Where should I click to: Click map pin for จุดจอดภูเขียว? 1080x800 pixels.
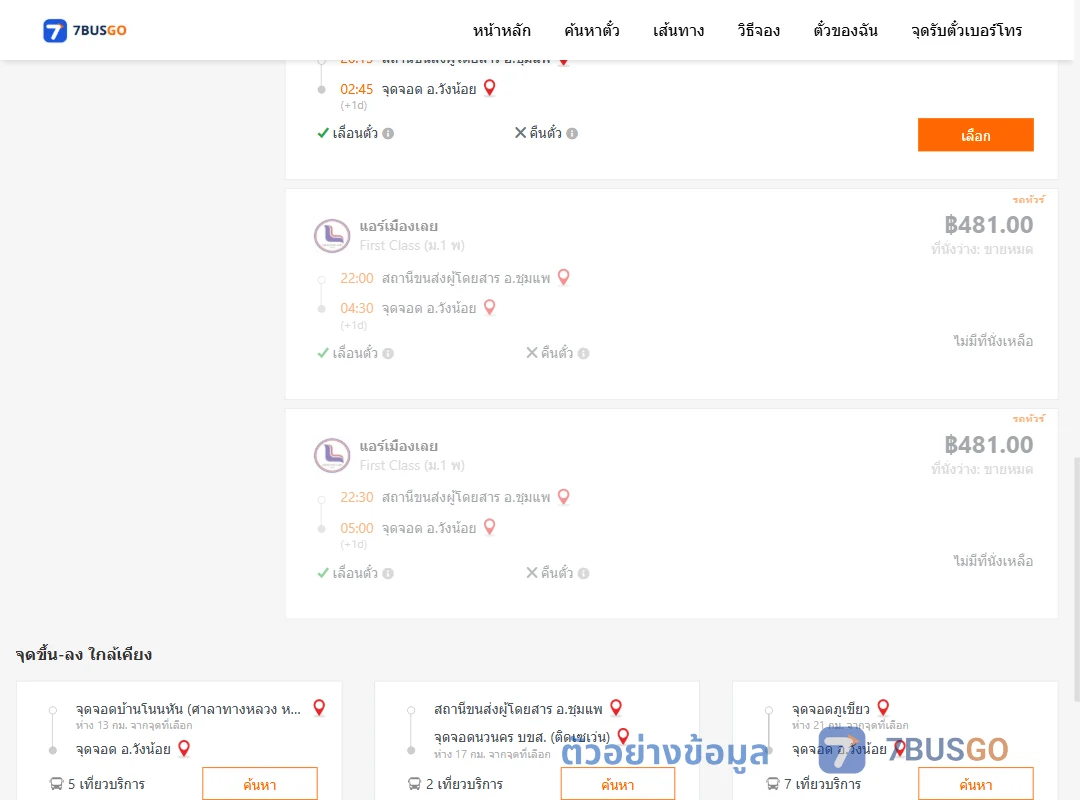pyautogui.click(x=884, y=708)
